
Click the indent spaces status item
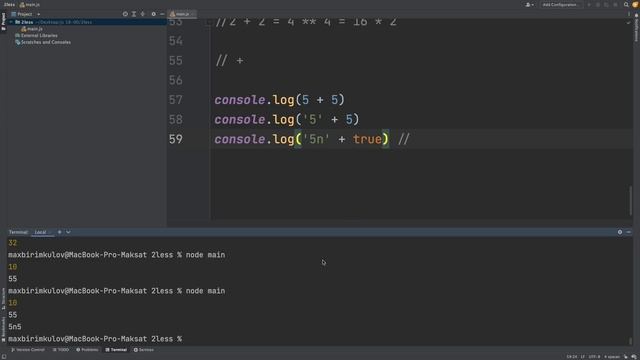612,357
